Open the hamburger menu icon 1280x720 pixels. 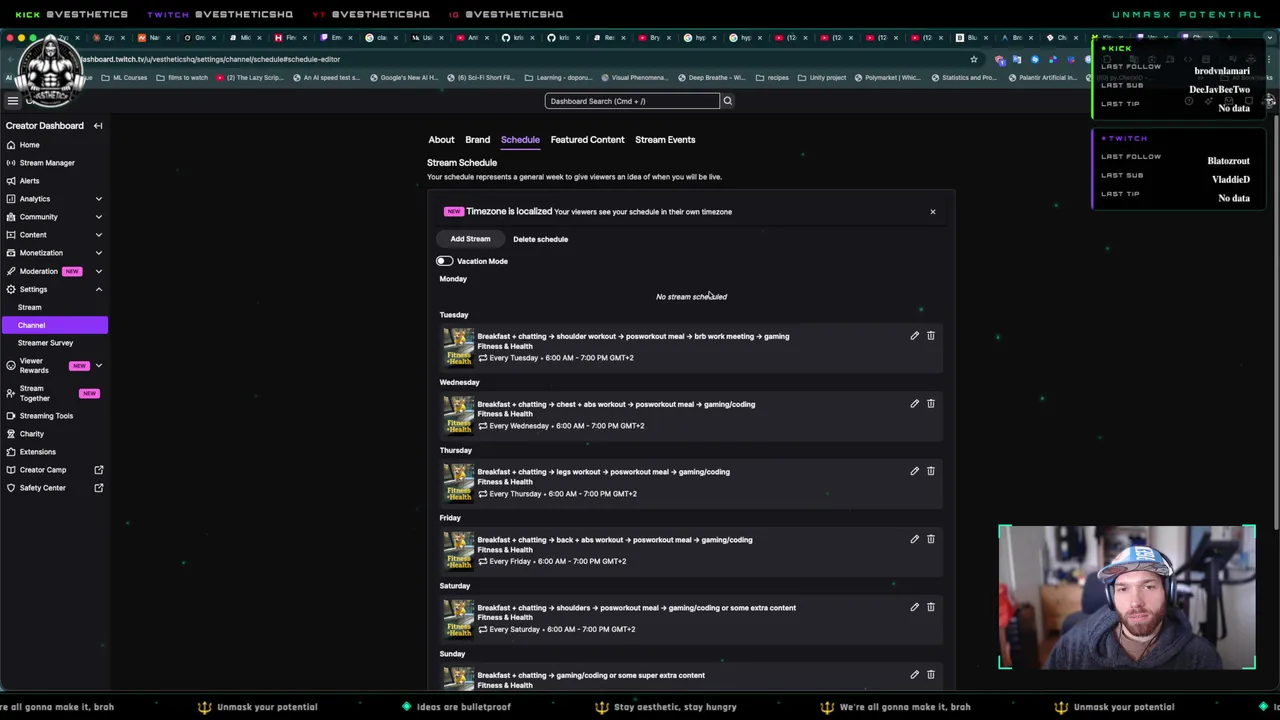coord(13,101)
